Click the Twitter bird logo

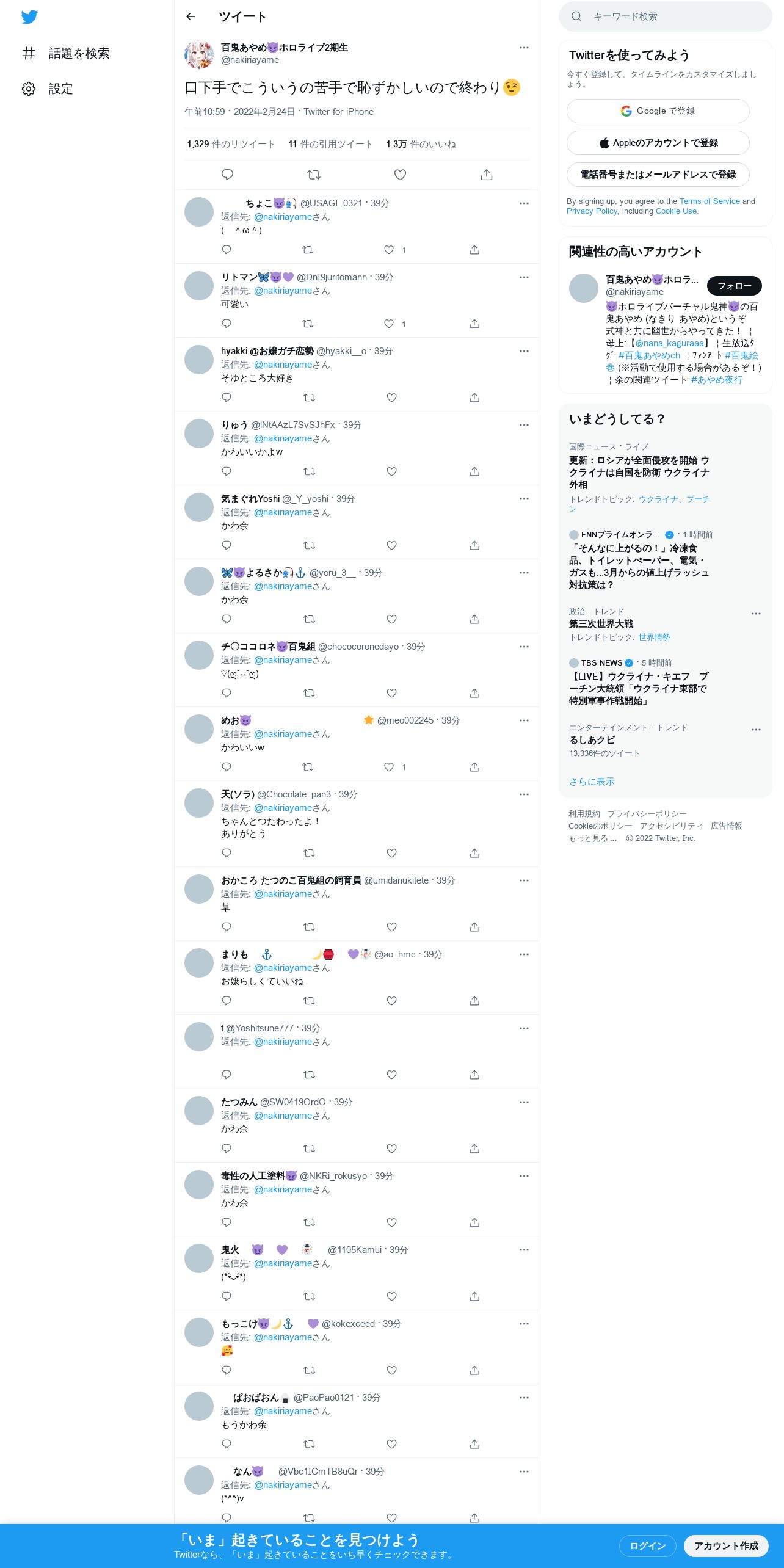[29, 17]
